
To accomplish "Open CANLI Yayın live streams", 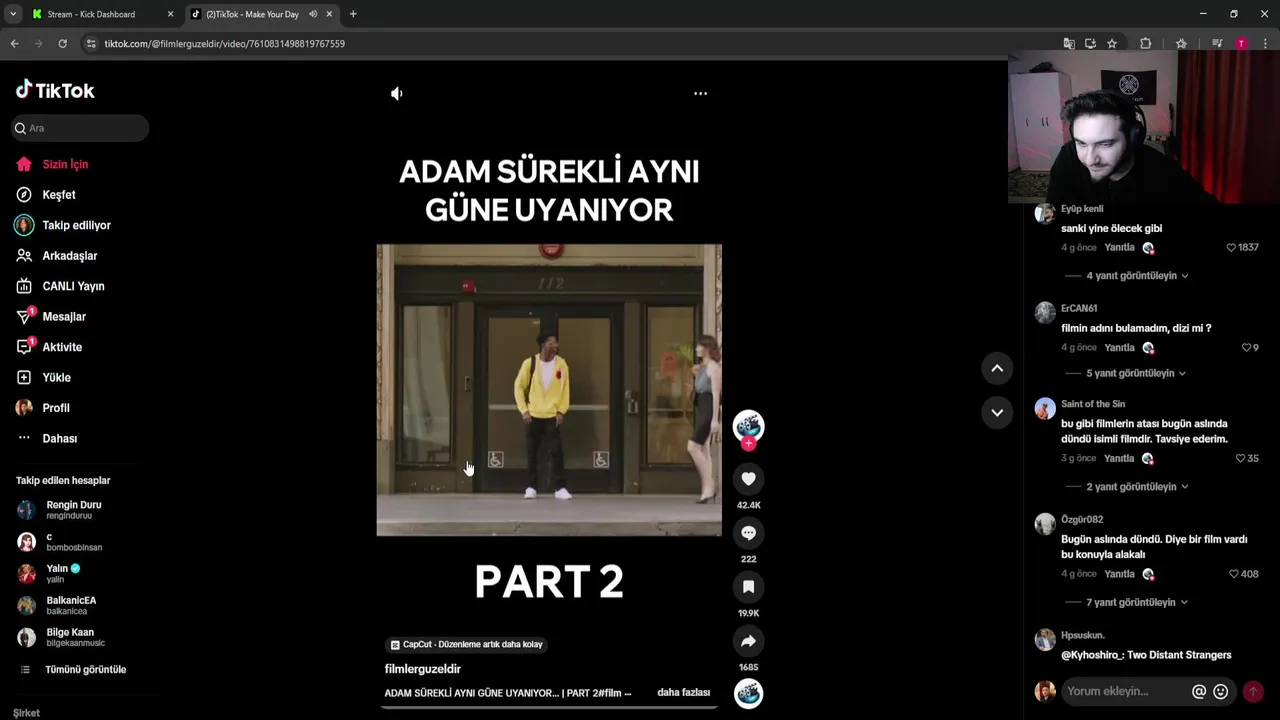I will (60, 286).
